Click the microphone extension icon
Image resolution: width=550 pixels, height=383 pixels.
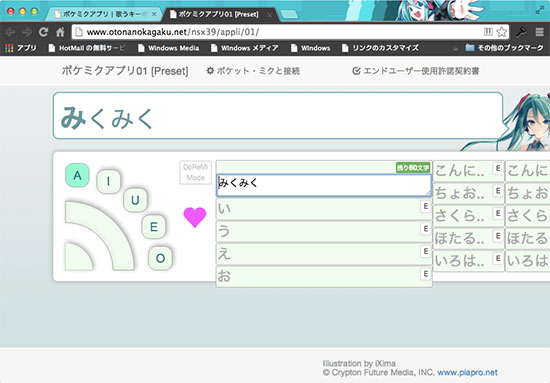(x=521, y=32)
